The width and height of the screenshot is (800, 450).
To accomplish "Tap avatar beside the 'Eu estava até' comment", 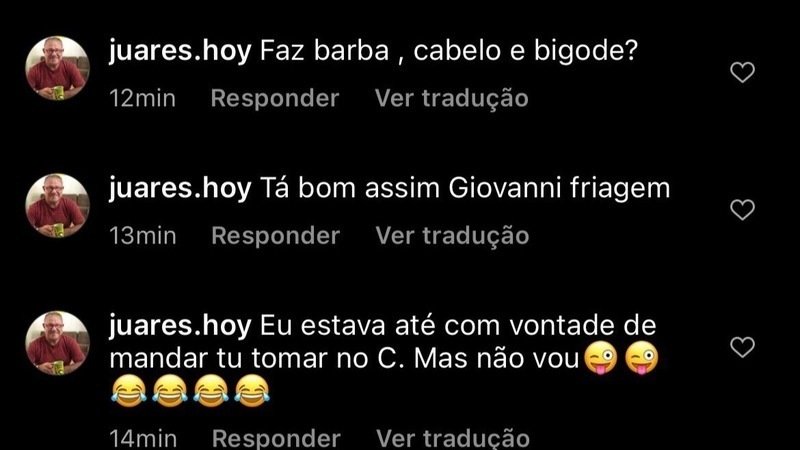I will [x=58, y=343].
